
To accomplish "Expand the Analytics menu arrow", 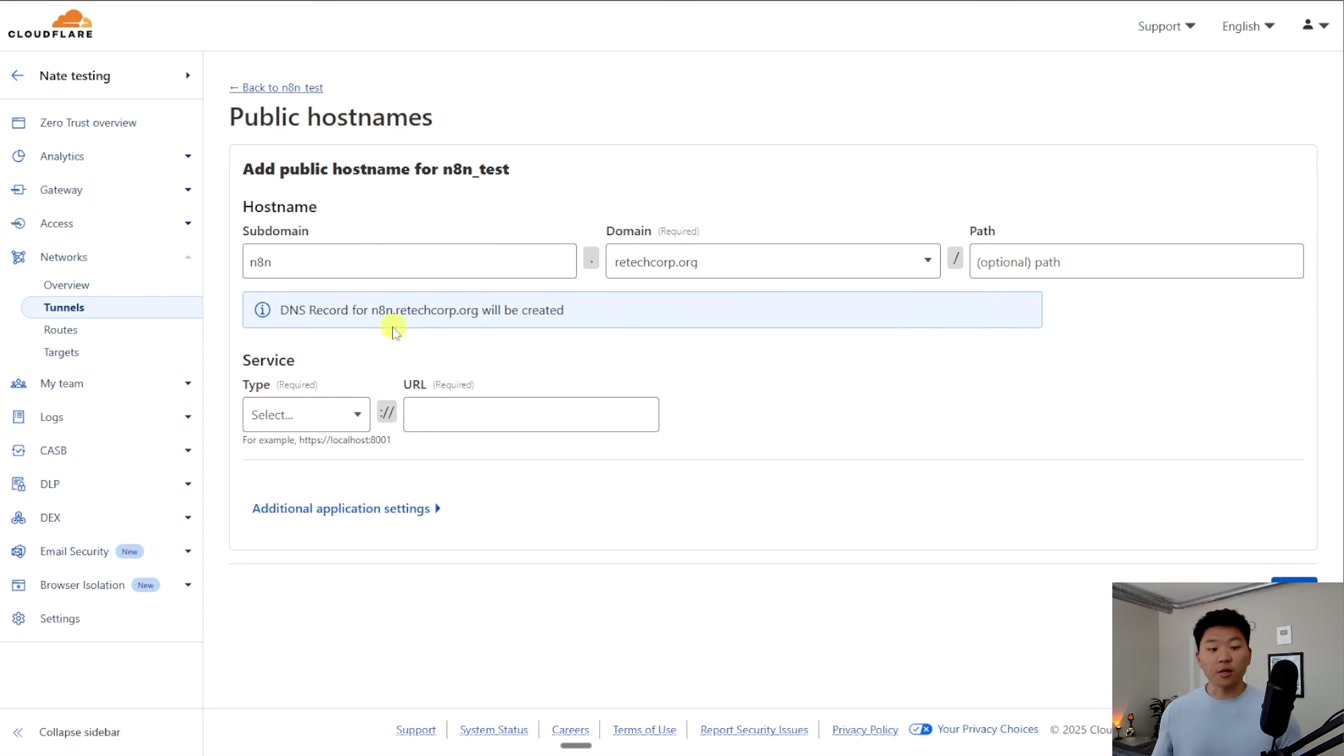I will coord(187,156).
